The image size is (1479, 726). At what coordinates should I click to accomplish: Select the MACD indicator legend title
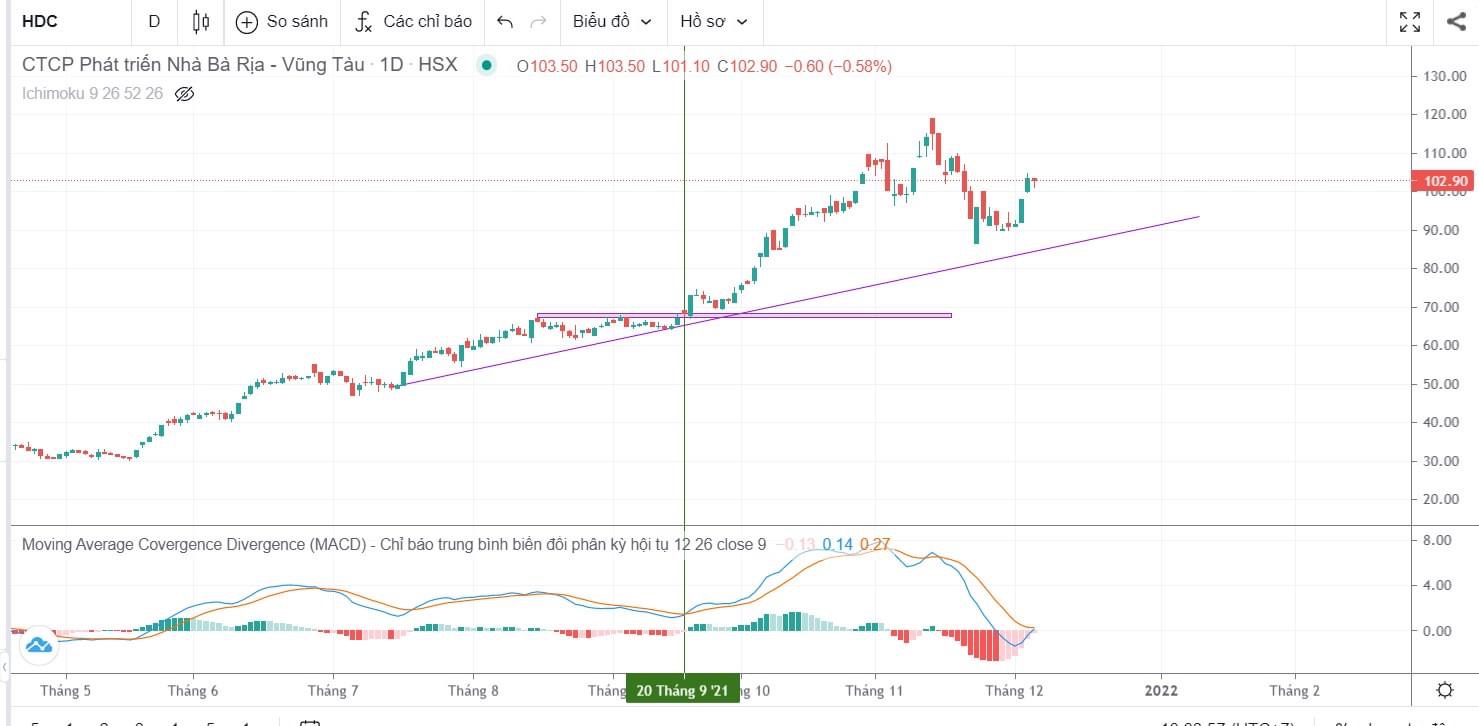click(x=394, y=545)
